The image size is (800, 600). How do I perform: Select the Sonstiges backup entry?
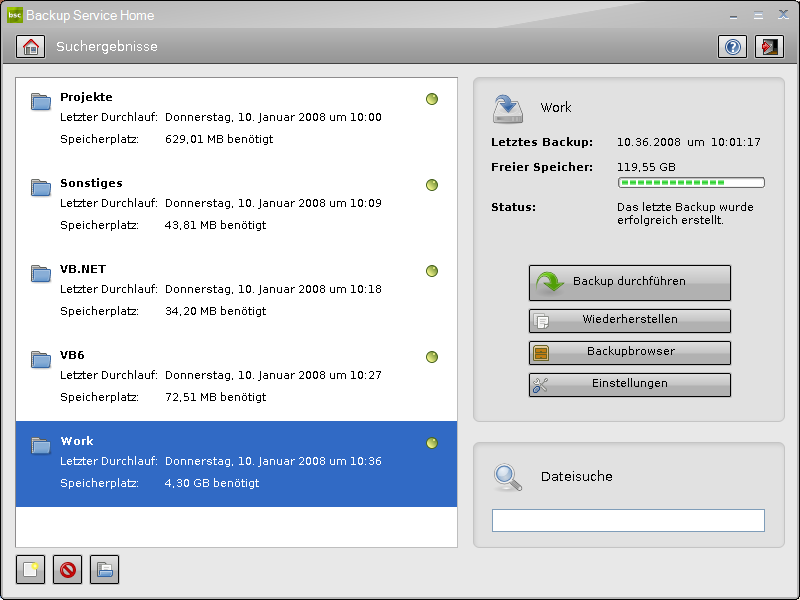[236, 206]
